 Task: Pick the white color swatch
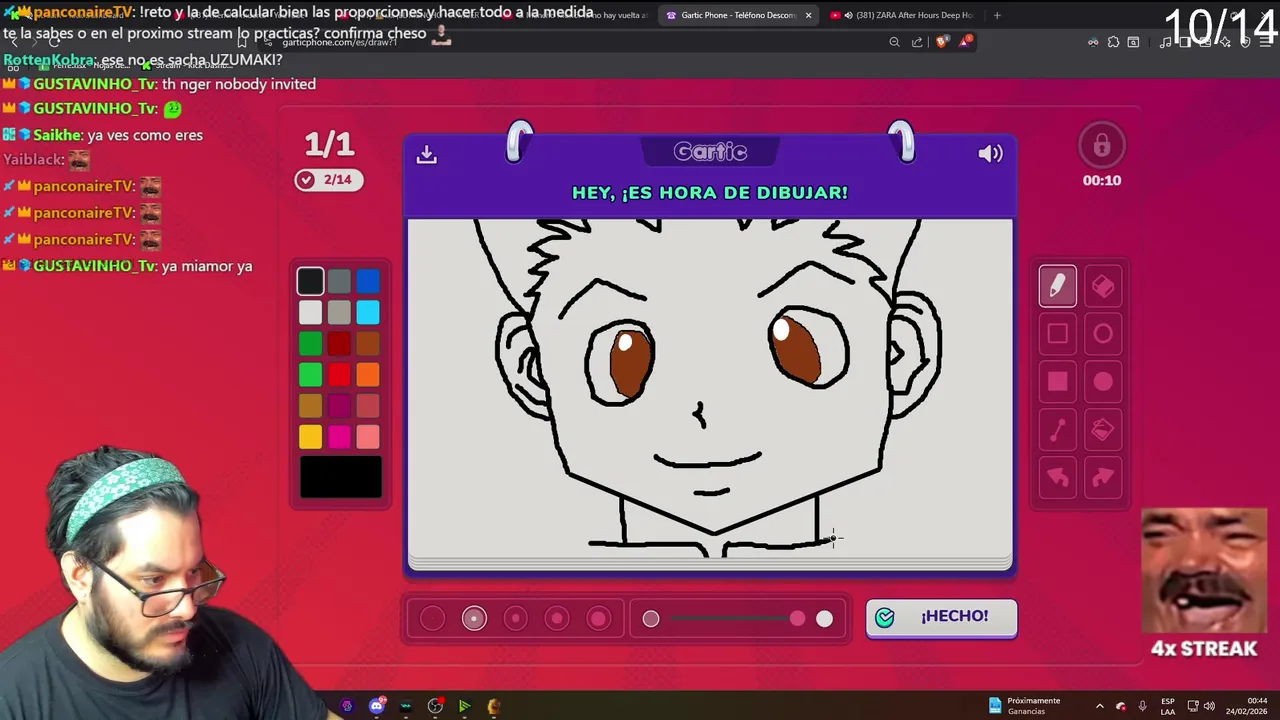(310, 313)
